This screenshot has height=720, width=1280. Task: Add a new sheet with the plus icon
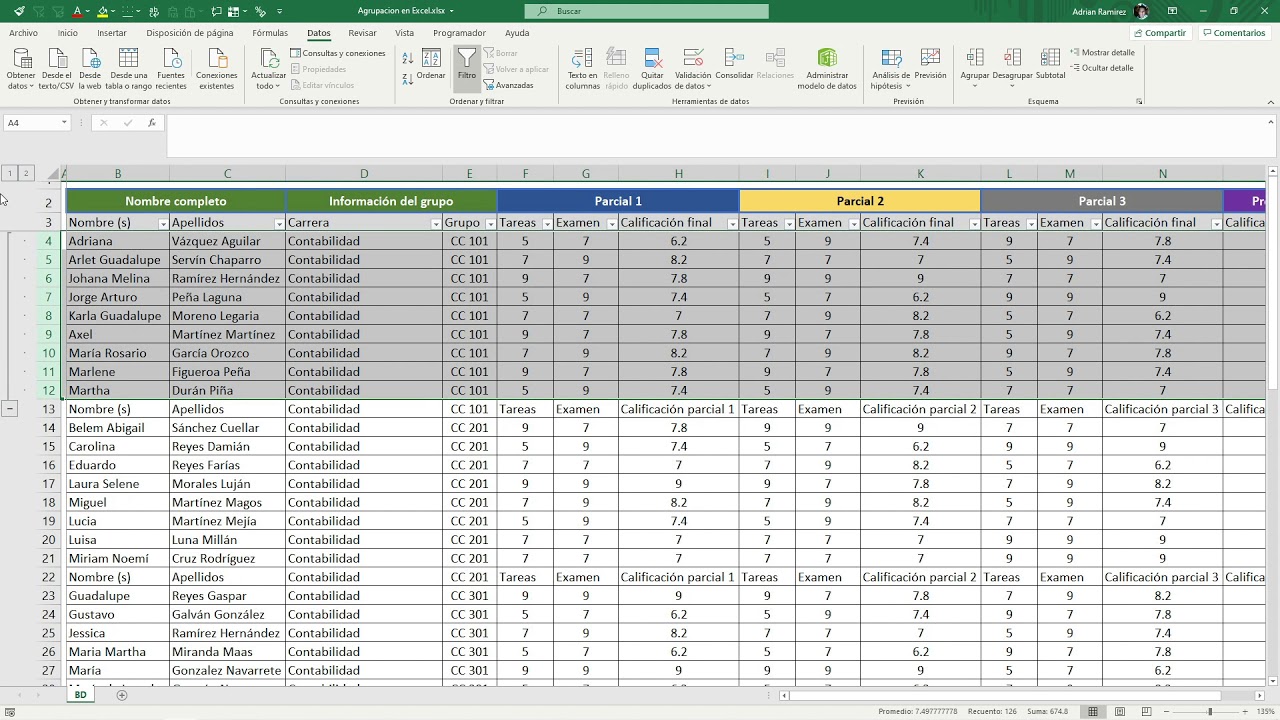pos(122,695)
